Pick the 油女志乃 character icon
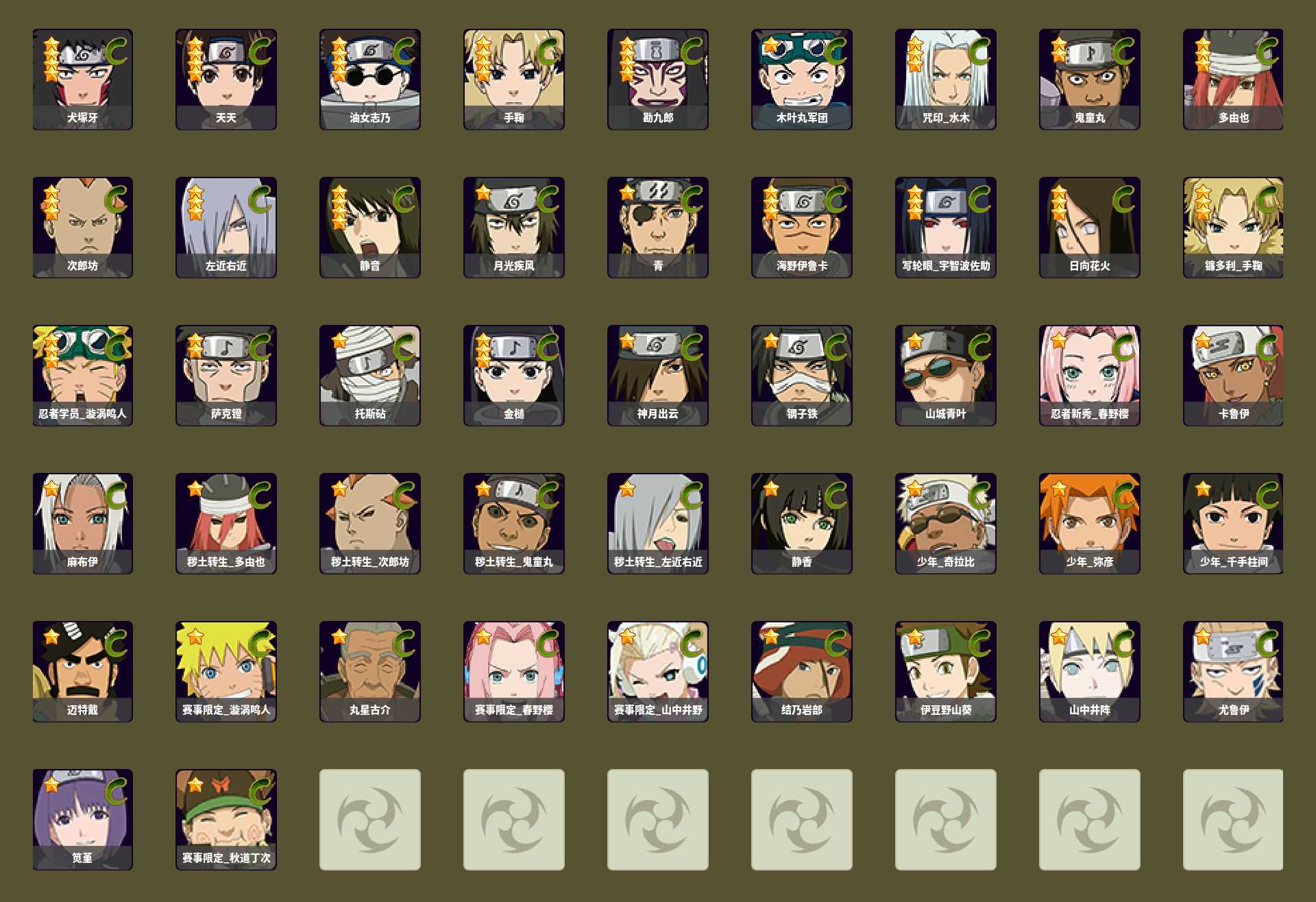Screen dimensions: 1316x902 370,79
